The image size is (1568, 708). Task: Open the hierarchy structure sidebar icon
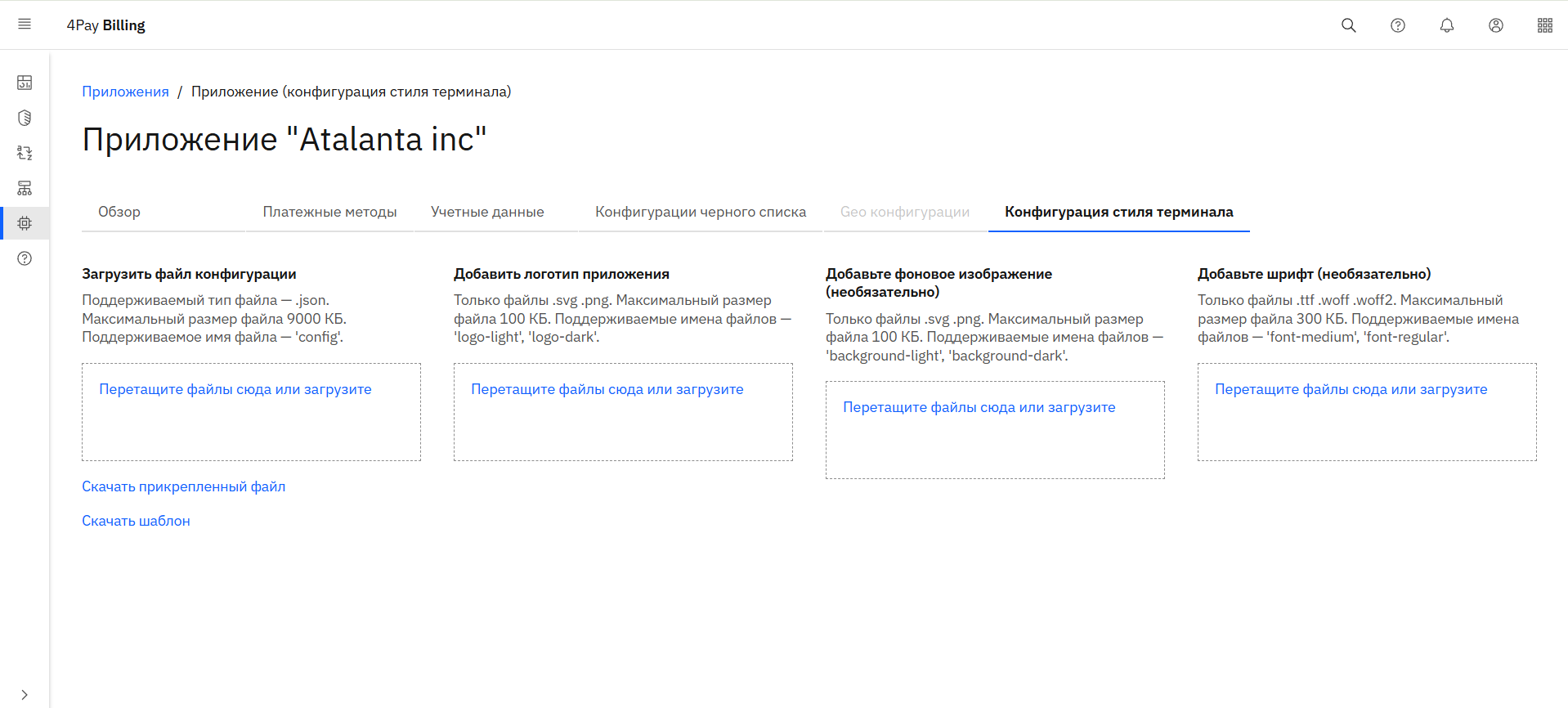pos(25,188)
